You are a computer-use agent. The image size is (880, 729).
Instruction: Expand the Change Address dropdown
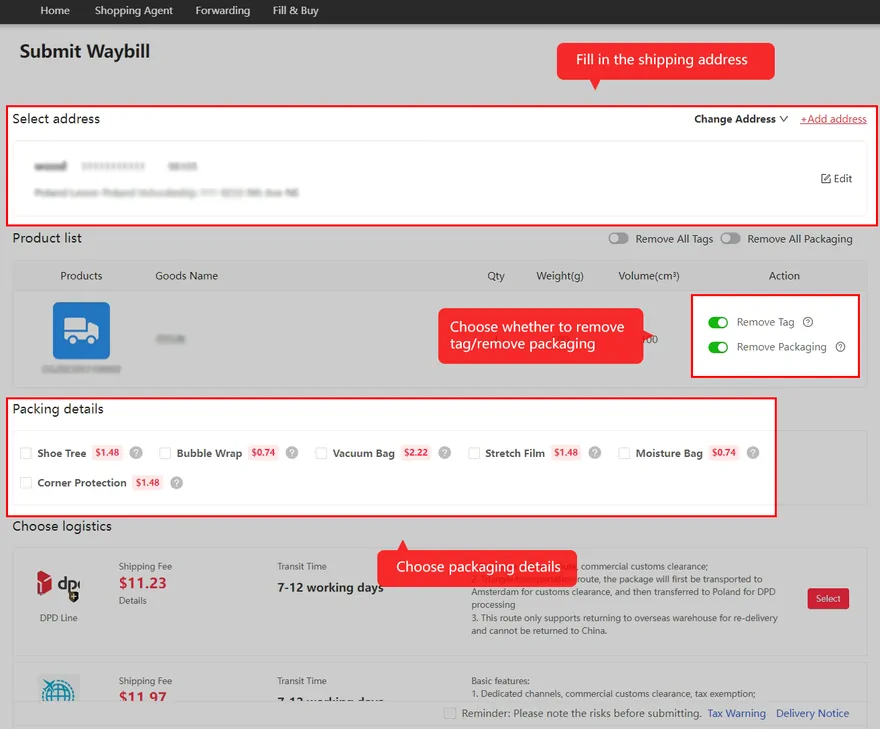coord(741,119)
